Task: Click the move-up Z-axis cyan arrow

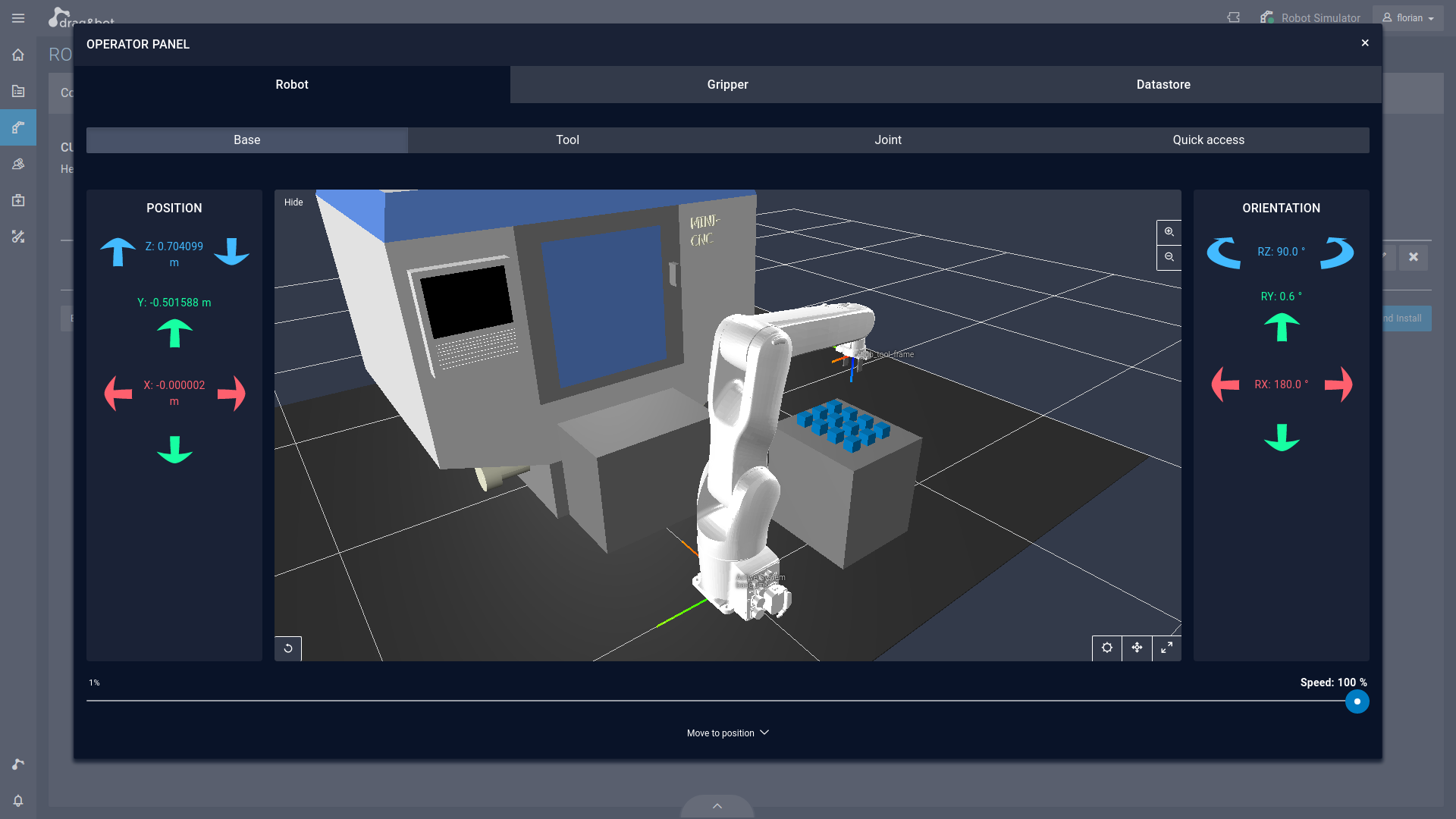Action: click(x=117, y=252)
